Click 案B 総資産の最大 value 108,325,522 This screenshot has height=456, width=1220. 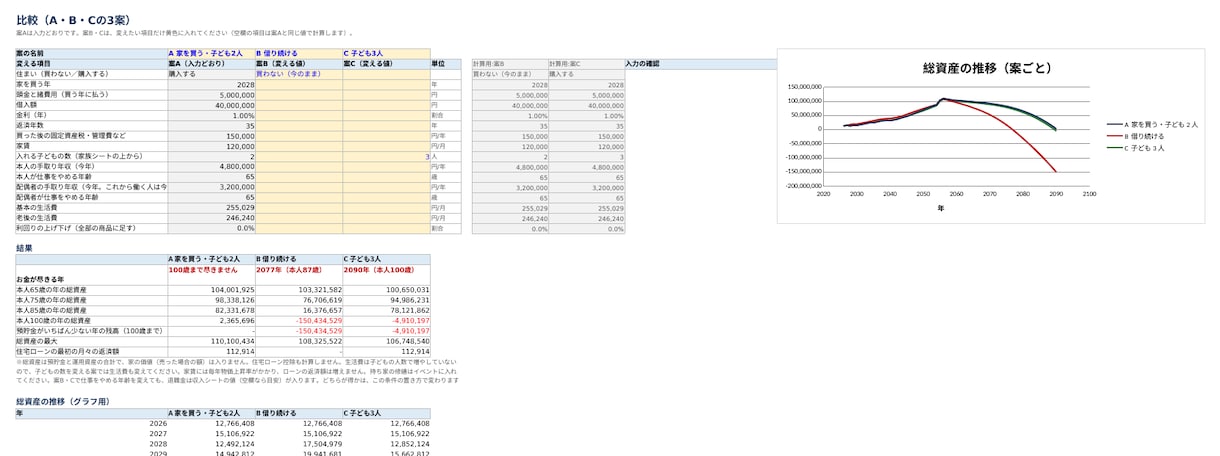[299, 341]
